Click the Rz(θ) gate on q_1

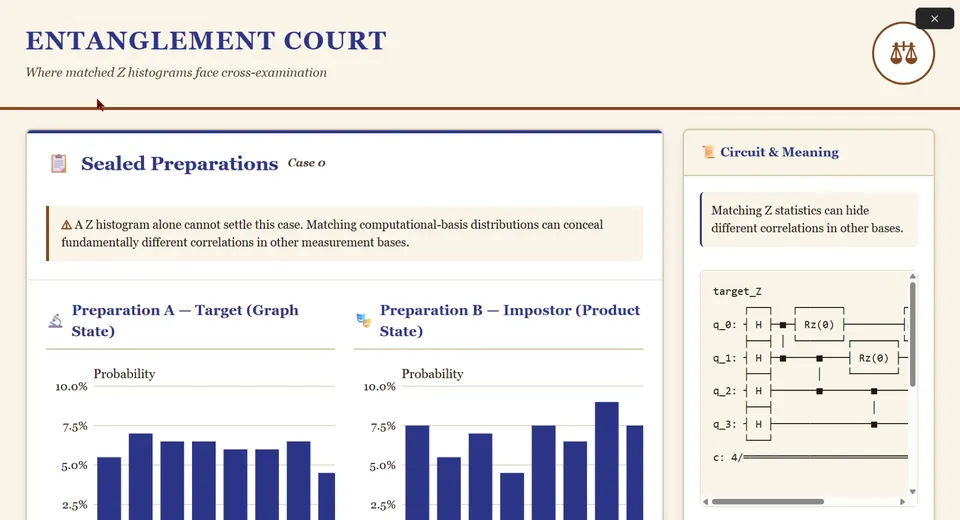coord(874,358)
